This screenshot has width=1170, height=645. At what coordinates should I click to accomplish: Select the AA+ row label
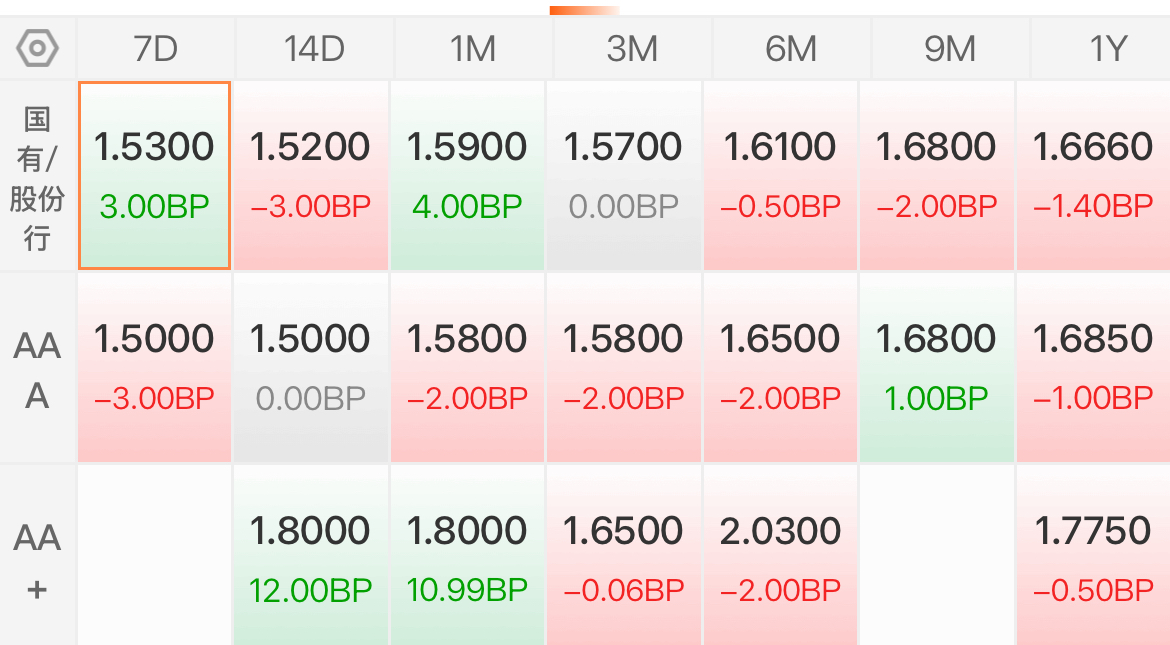coord(37,561)
